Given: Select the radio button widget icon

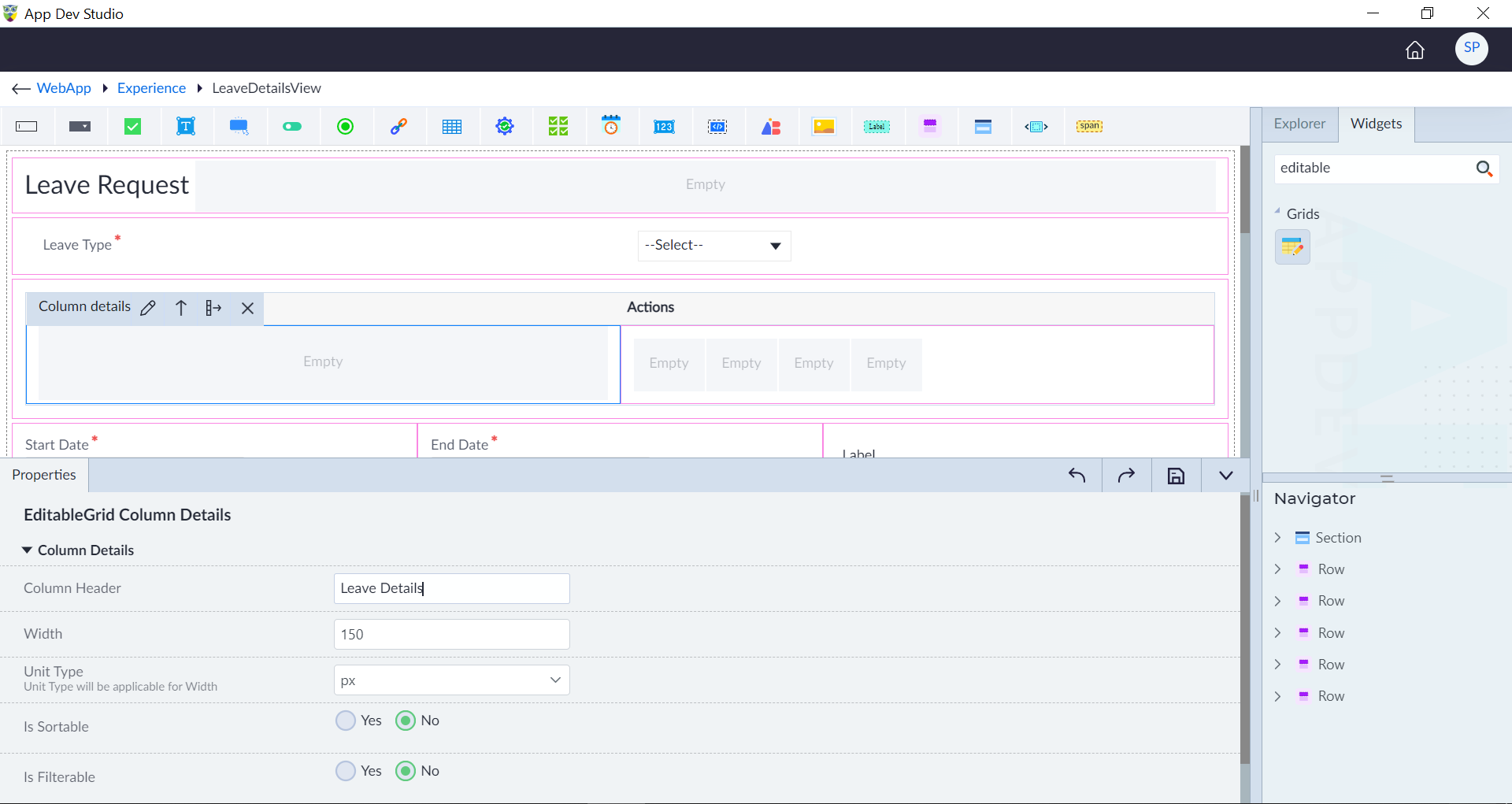Looking at the screenshot, I should (345, 127).
